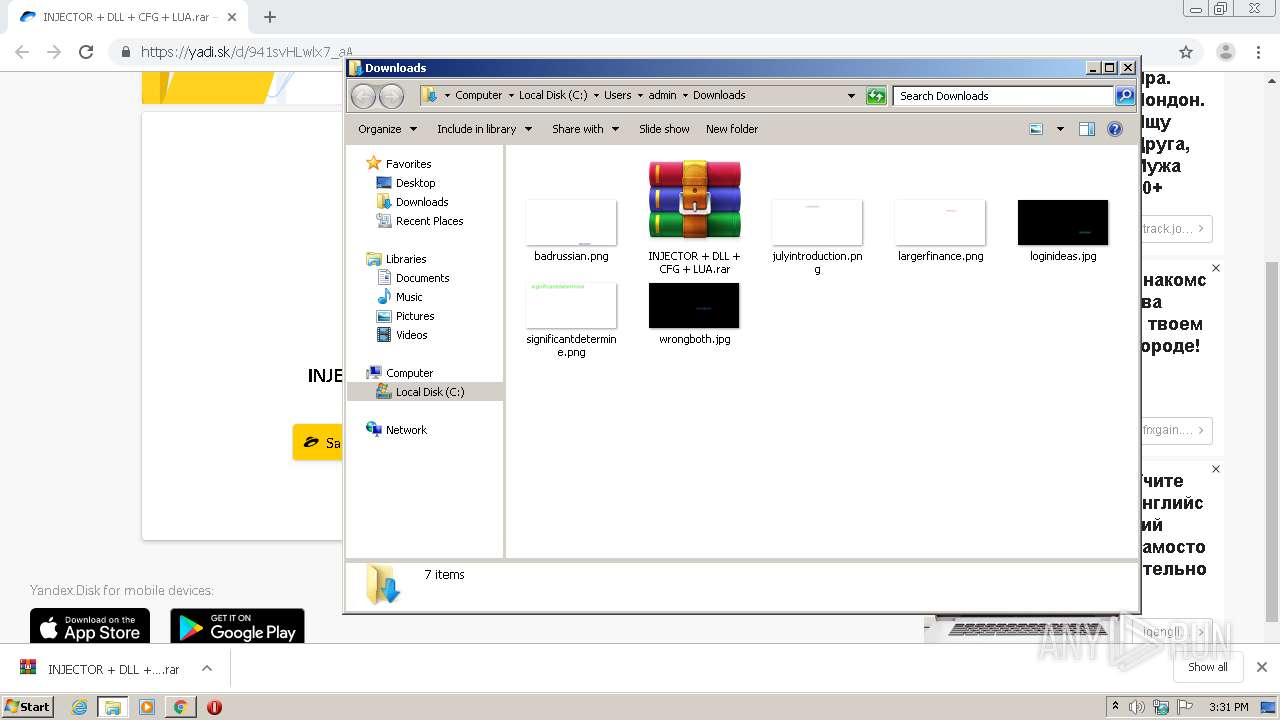Click the Chrome address bar URL

click(x=246, y=52)
